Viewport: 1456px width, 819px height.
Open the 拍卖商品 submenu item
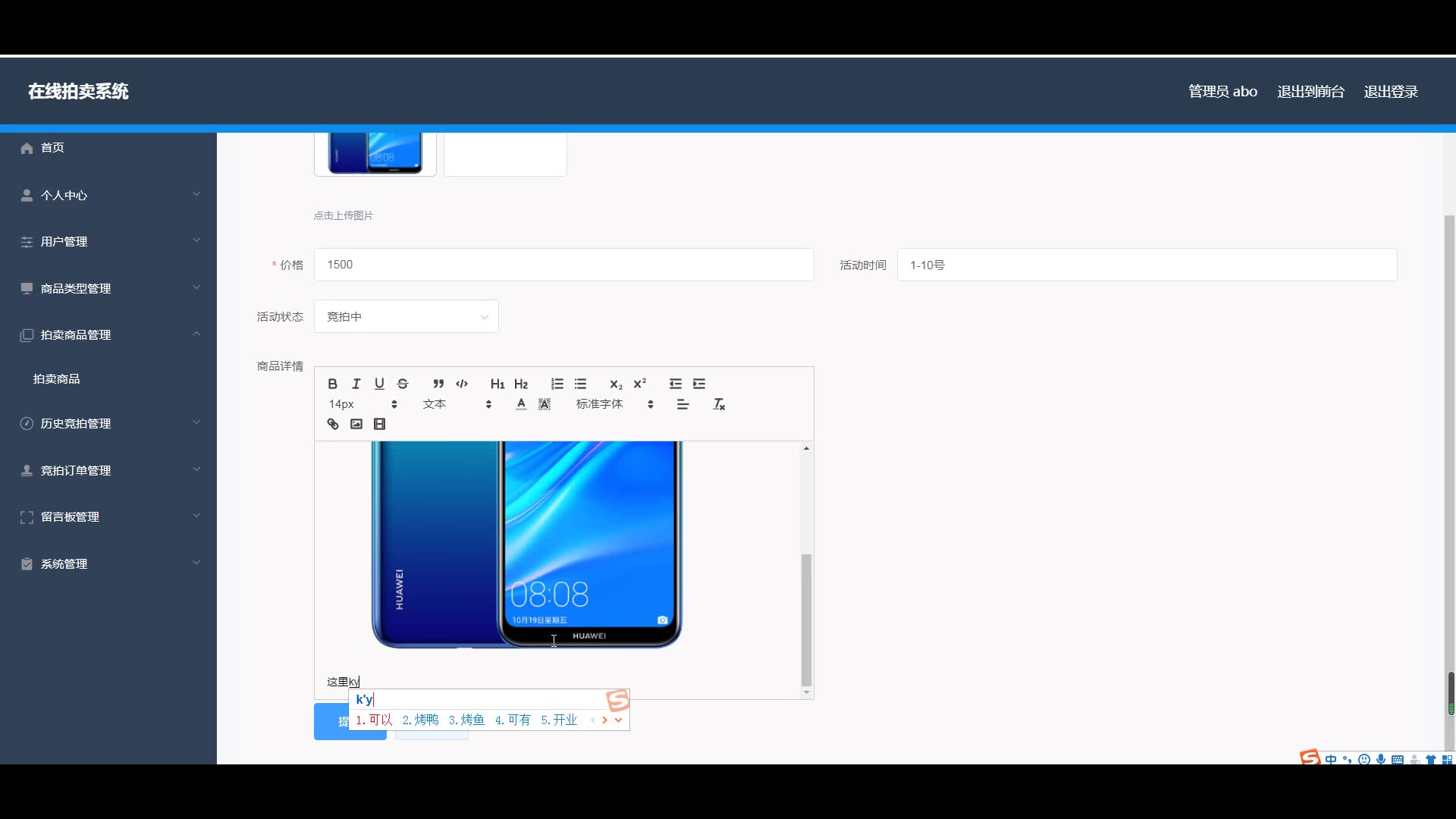pos(108,378)
